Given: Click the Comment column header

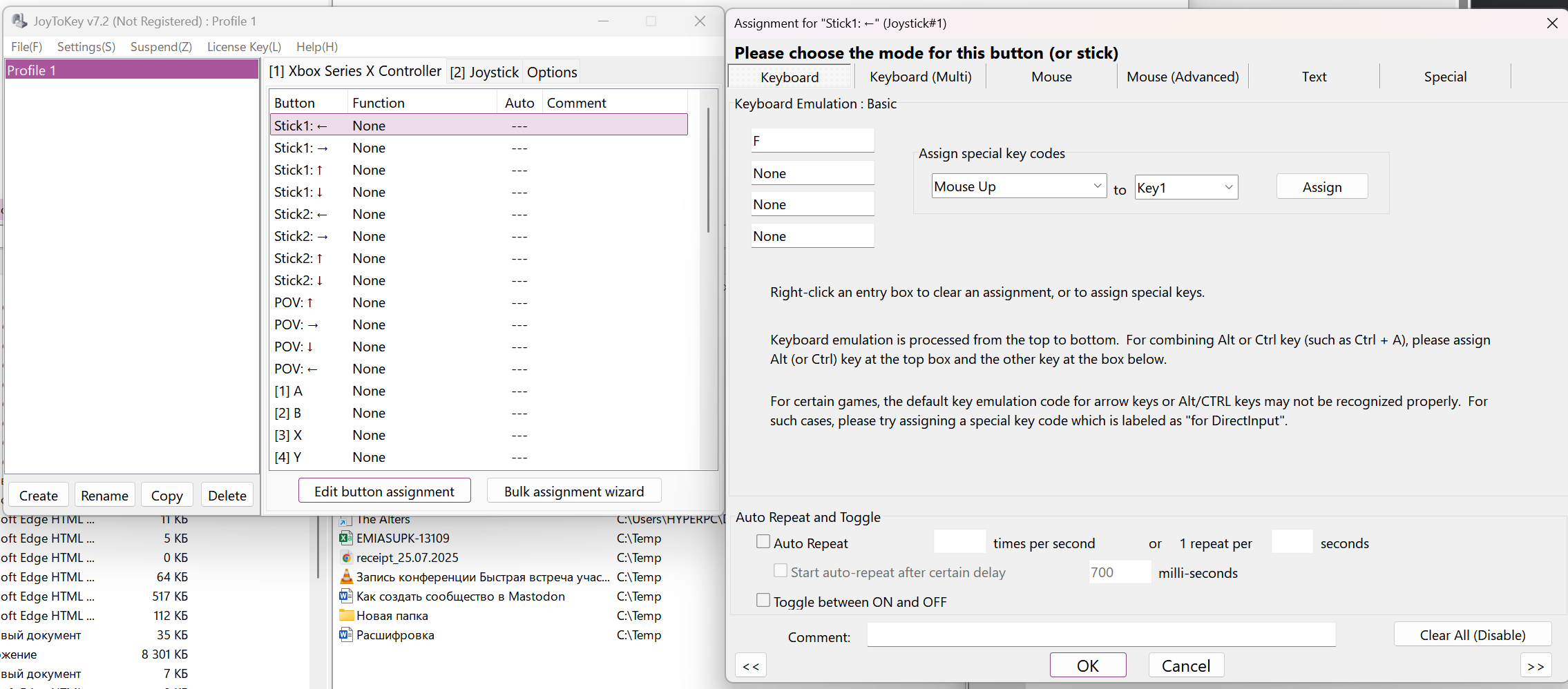Looking at the screenshot, I should click(x=616, y=102).
